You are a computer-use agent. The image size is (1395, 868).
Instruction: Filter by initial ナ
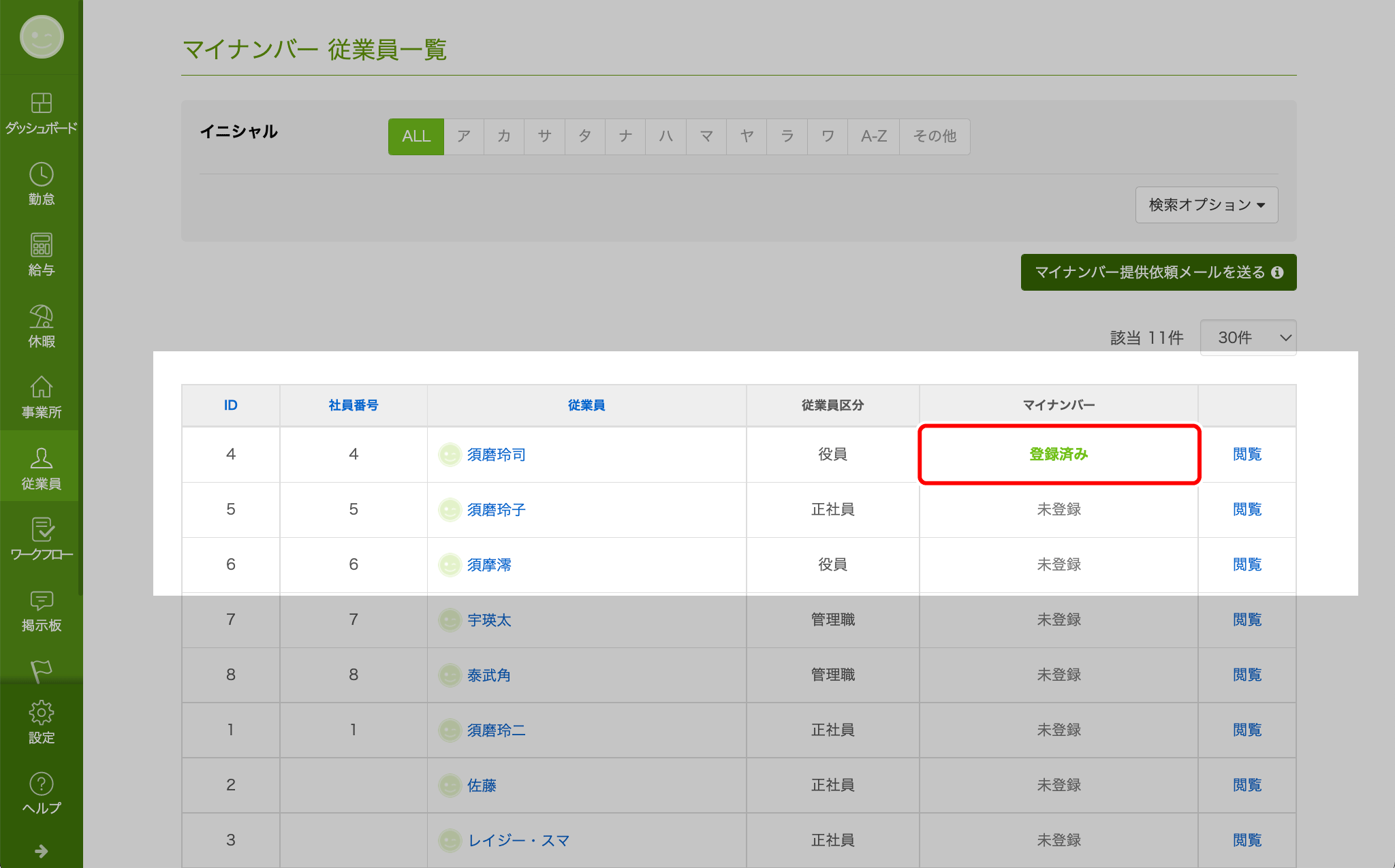tap(625, 136)
